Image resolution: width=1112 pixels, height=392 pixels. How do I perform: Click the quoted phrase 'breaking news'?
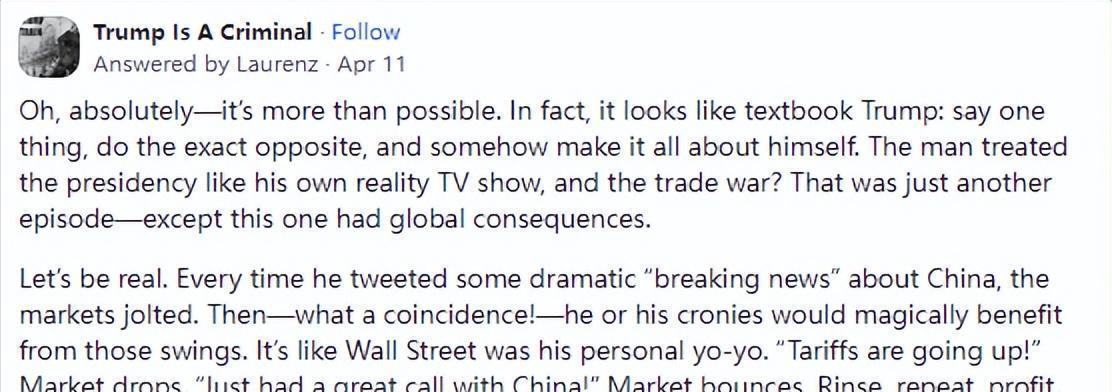tap(739, 279)
